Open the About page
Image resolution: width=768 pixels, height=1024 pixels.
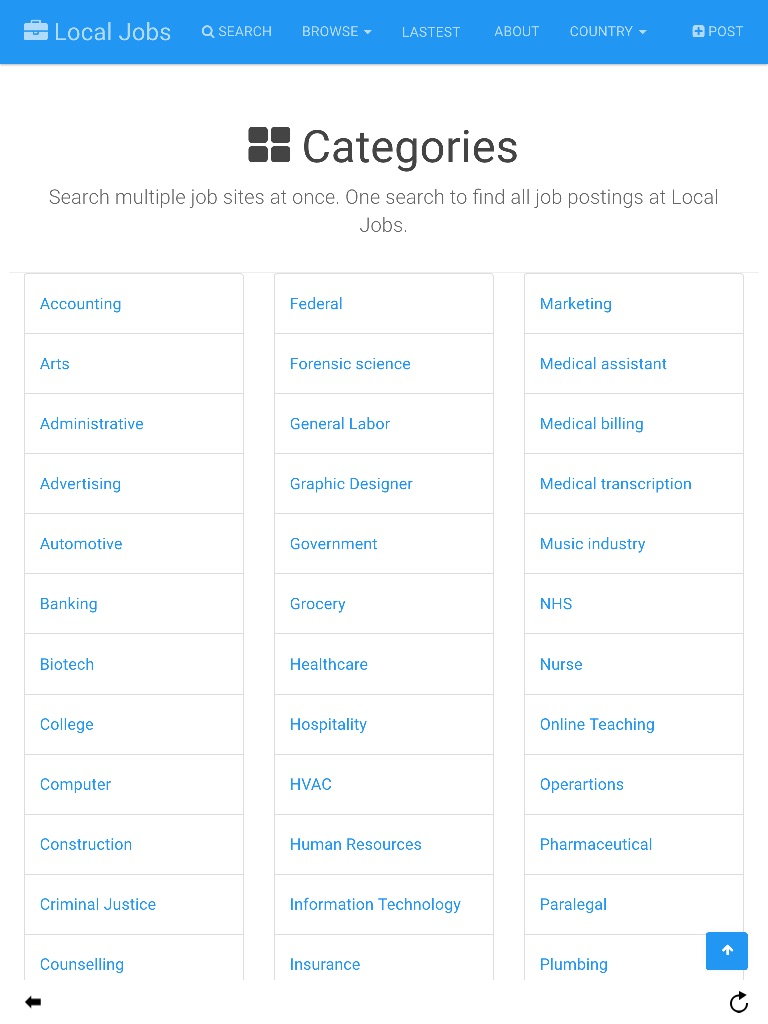pos(516,31)
